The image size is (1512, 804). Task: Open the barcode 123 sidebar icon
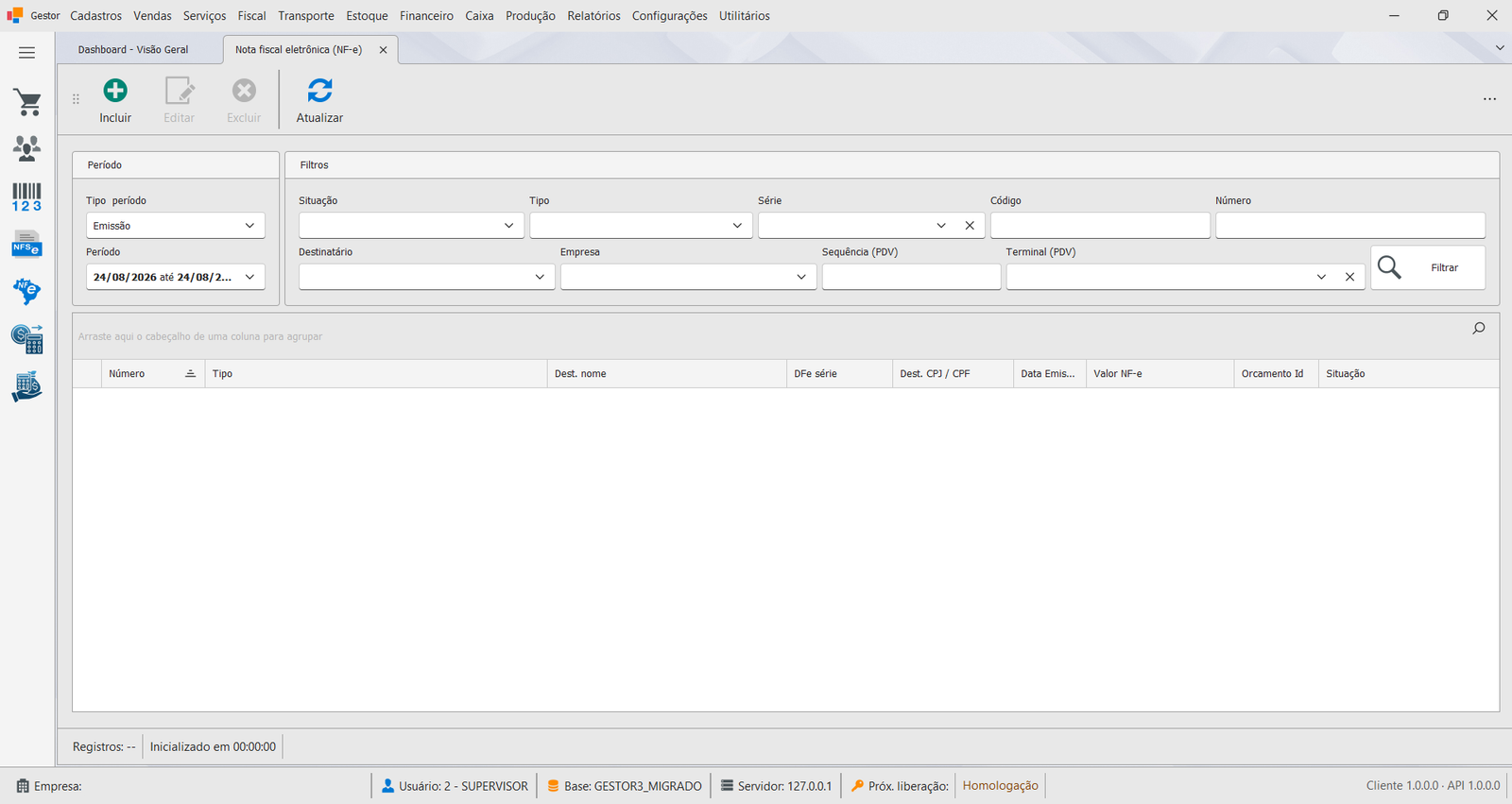[x=27, y=197]
